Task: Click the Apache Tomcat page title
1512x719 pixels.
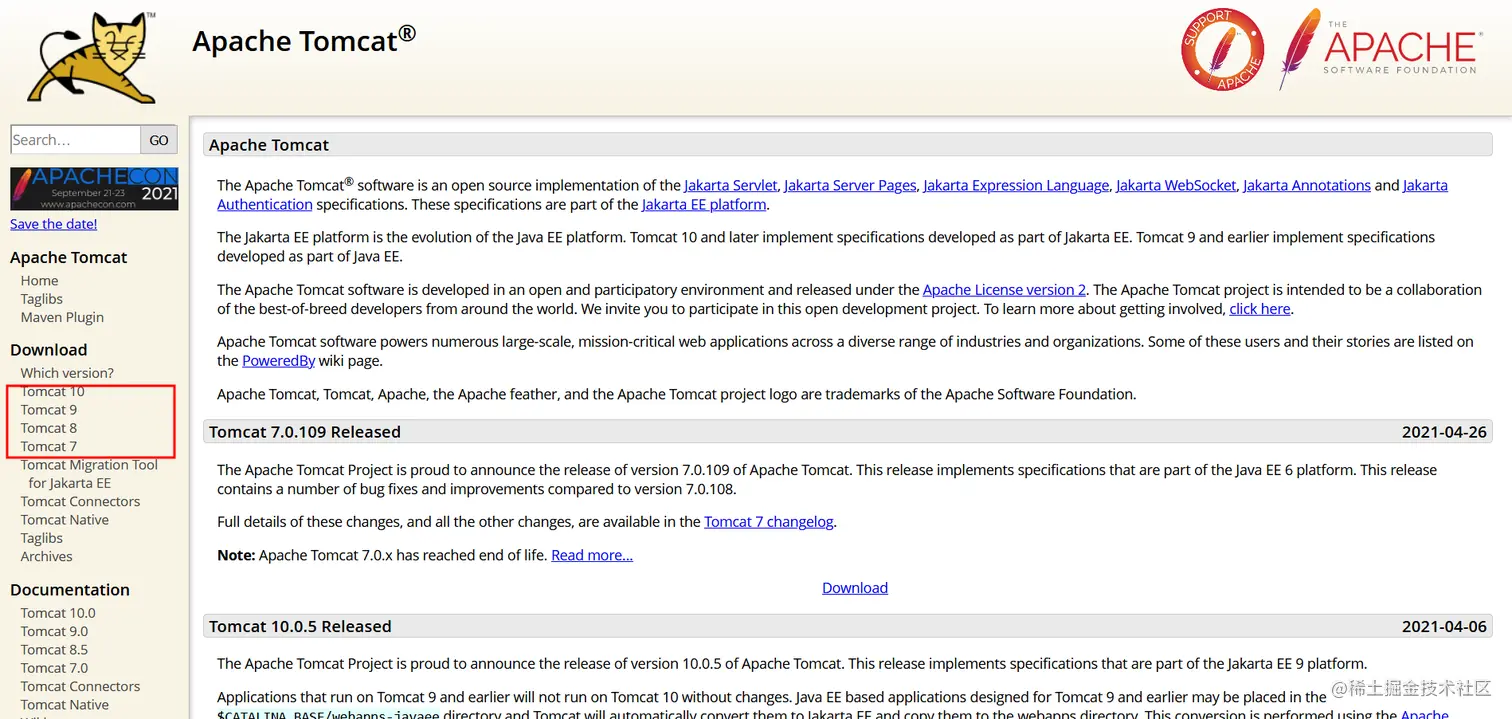Action: (x=304, y=41)
